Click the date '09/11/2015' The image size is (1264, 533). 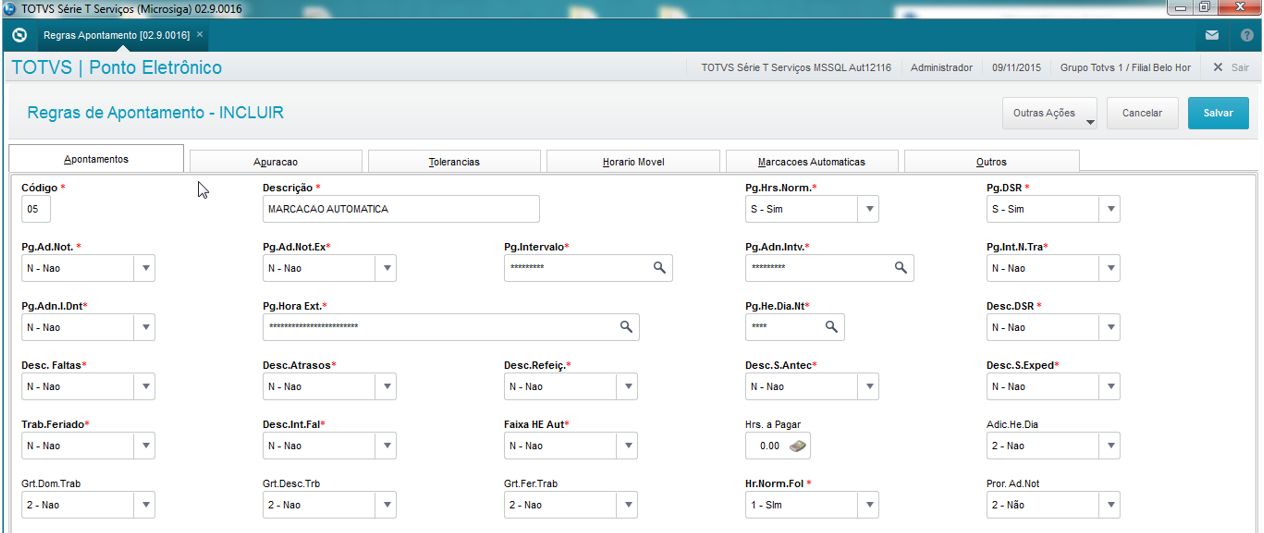coord(1017,67)
